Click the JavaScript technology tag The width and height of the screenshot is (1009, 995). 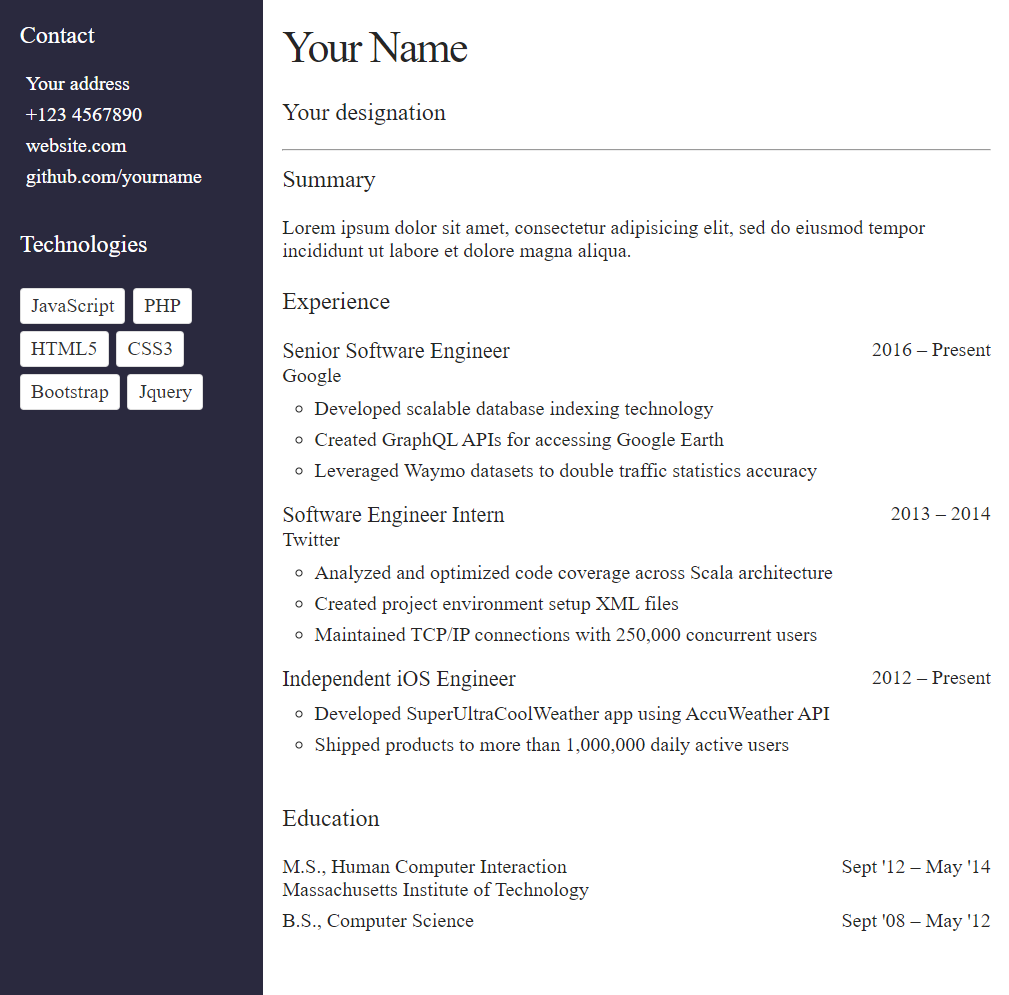pos(72,306)
